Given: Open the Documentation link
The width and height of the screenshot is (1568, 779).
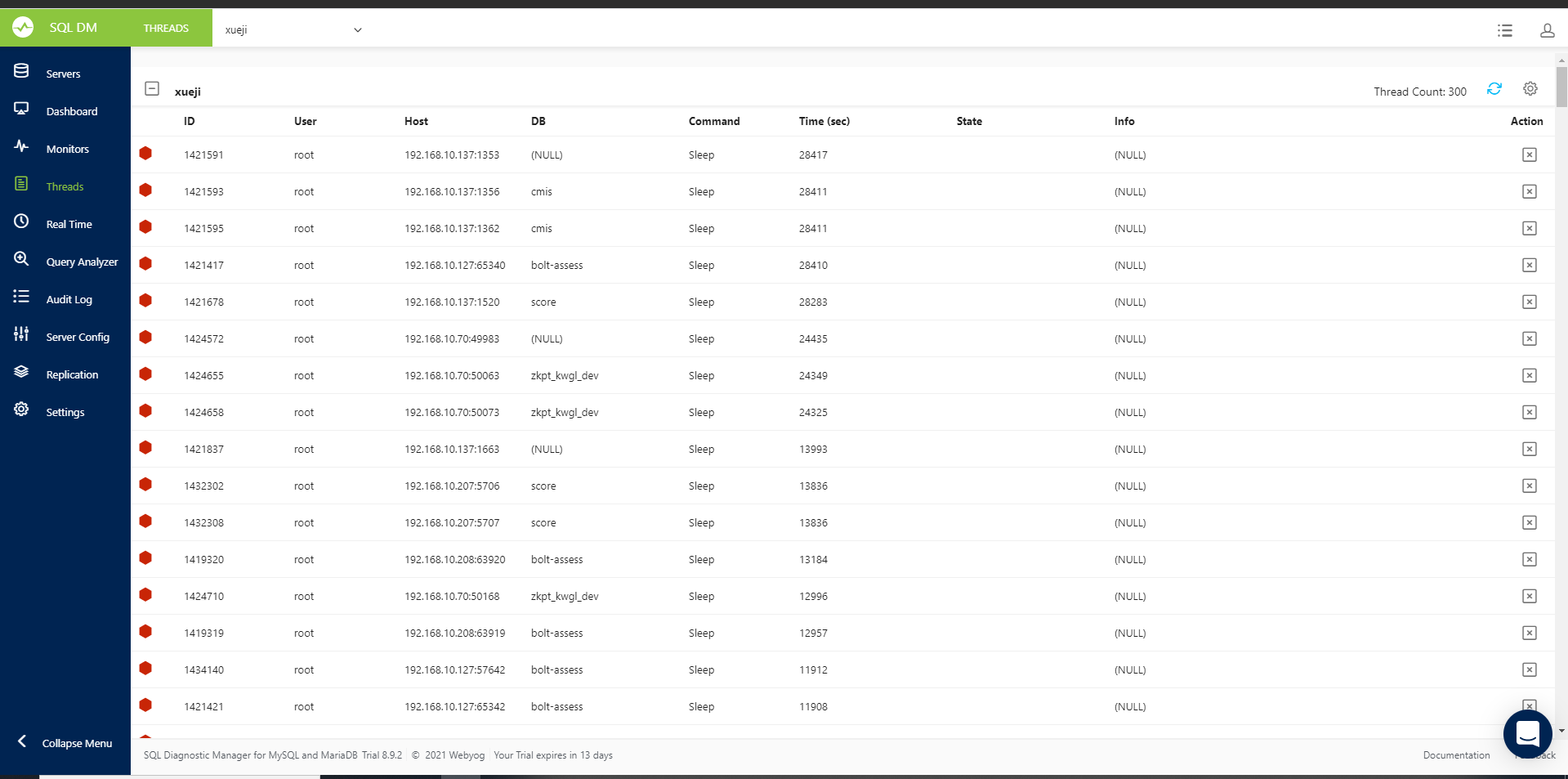Looking at the screenshot, I should tap(1456, 754).
